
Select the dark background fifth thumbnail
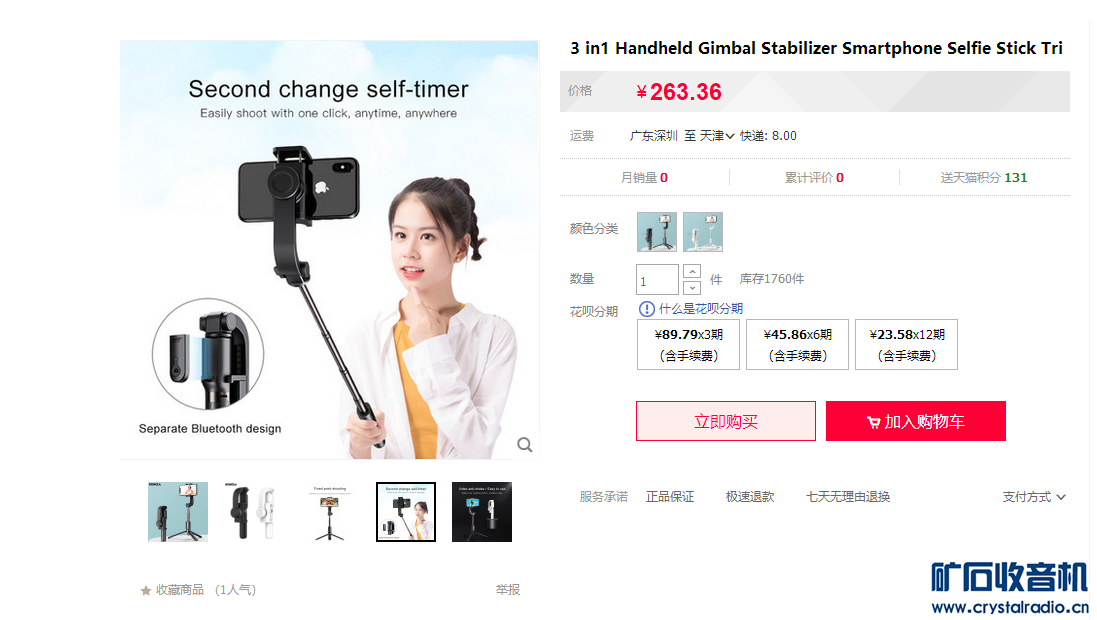click(482, 512)
